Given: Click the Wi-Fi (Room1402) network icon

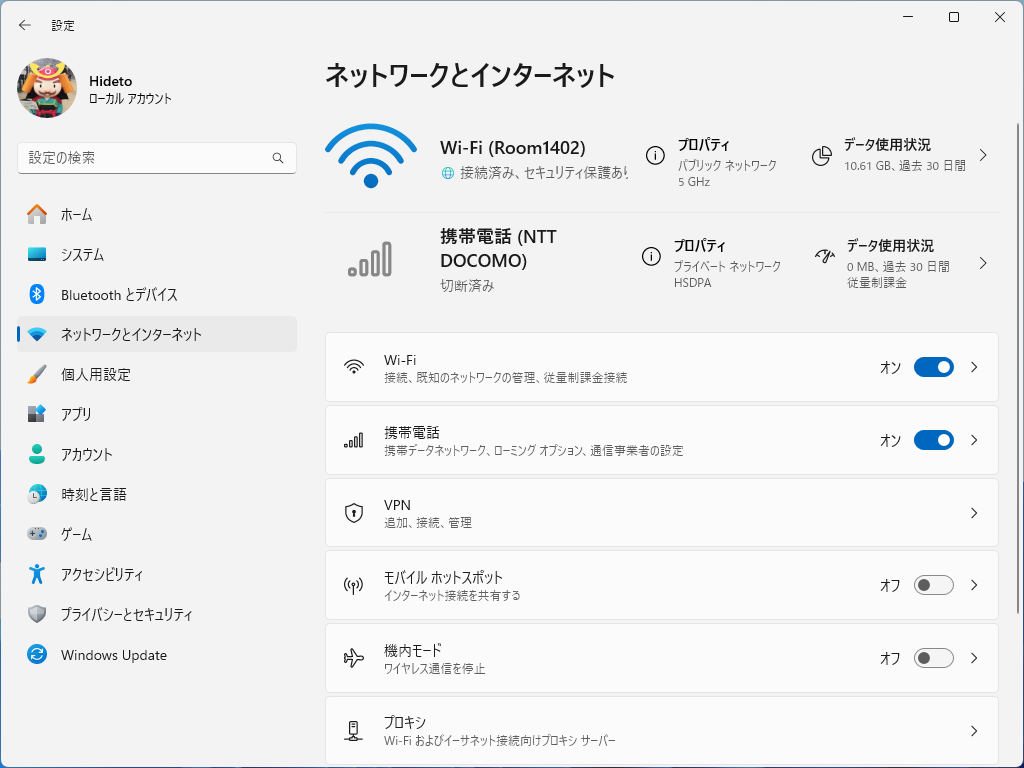Looking at the screenshot, I should tap(371, 157).
